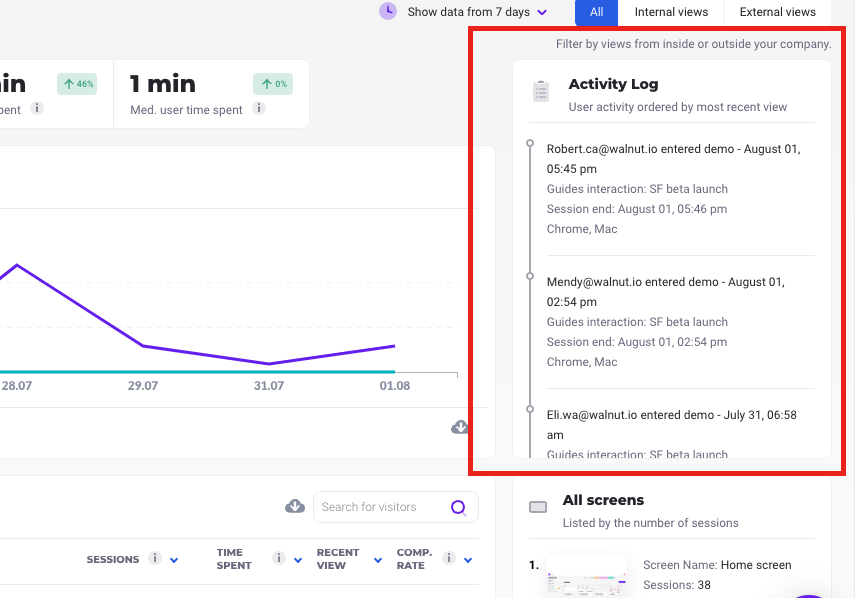Click the Screen Name: Home screen text
Screen dimensions: 856x598
pyautogui.click(x=717, y=565)
